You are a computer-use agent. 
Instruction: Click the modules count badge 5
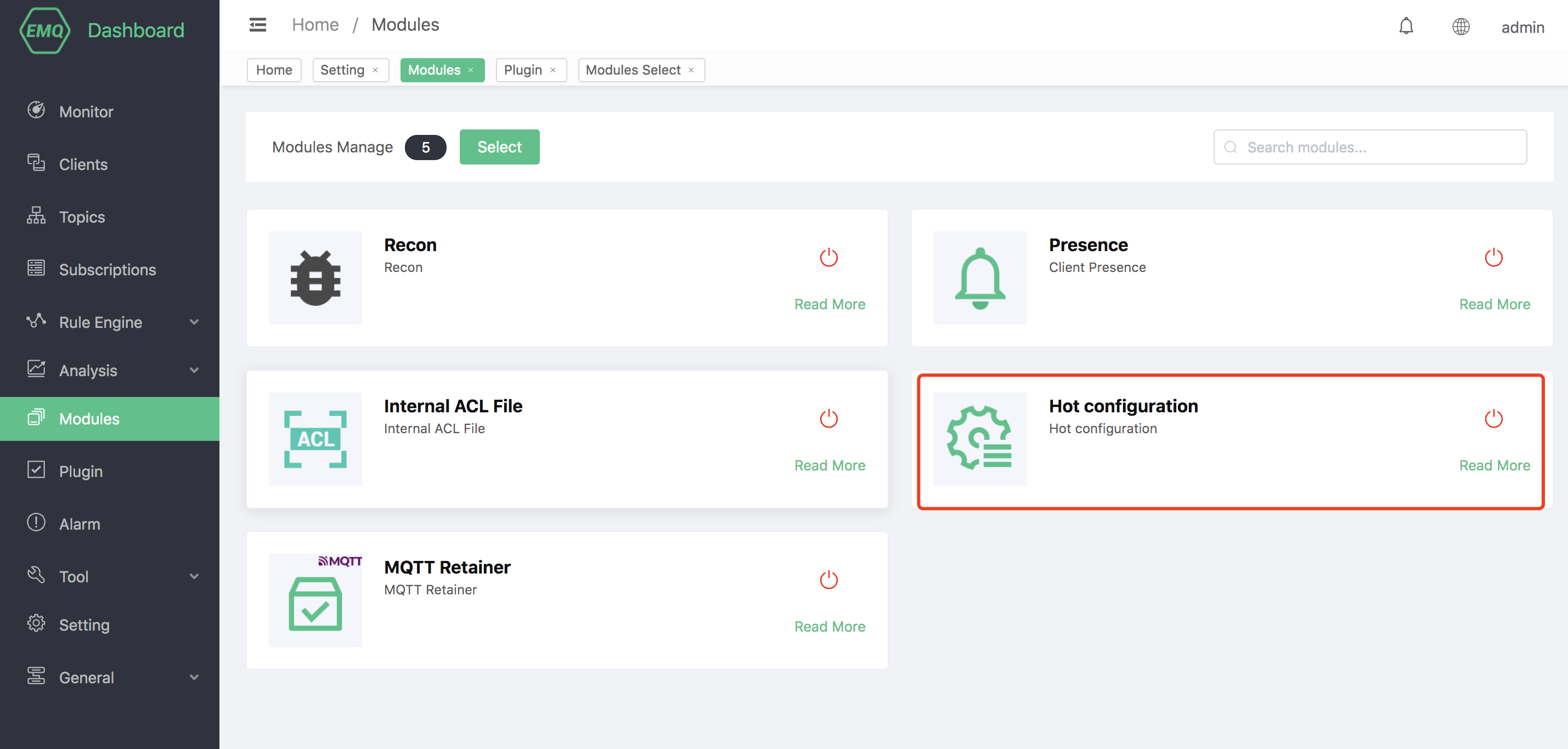click(x=426, y=147)
